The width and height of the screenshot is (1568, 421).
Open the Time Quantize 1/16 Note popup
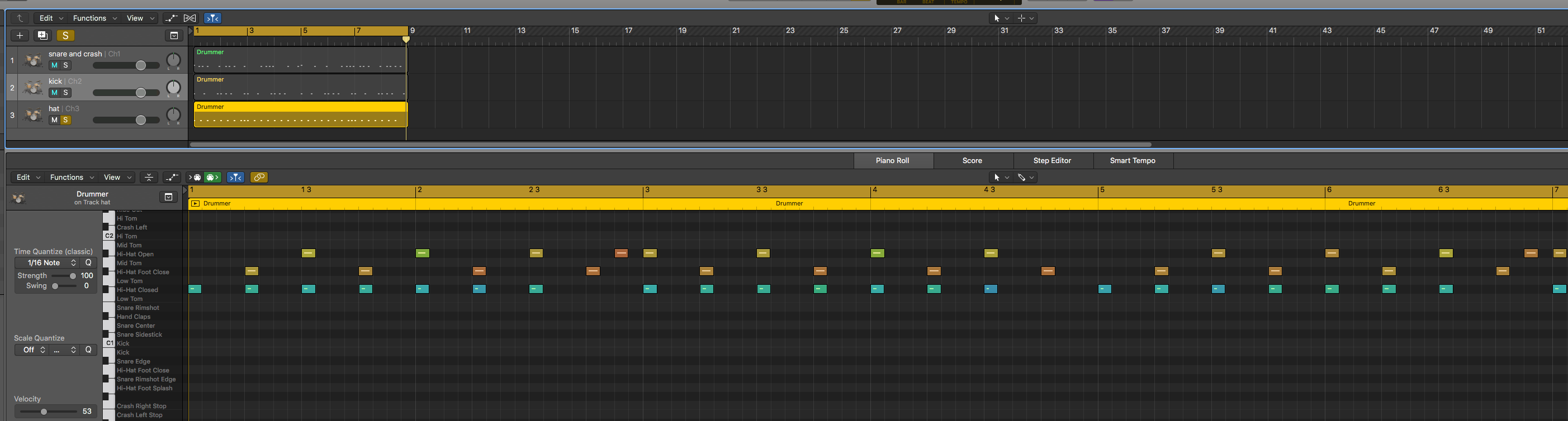coord(52,263)
